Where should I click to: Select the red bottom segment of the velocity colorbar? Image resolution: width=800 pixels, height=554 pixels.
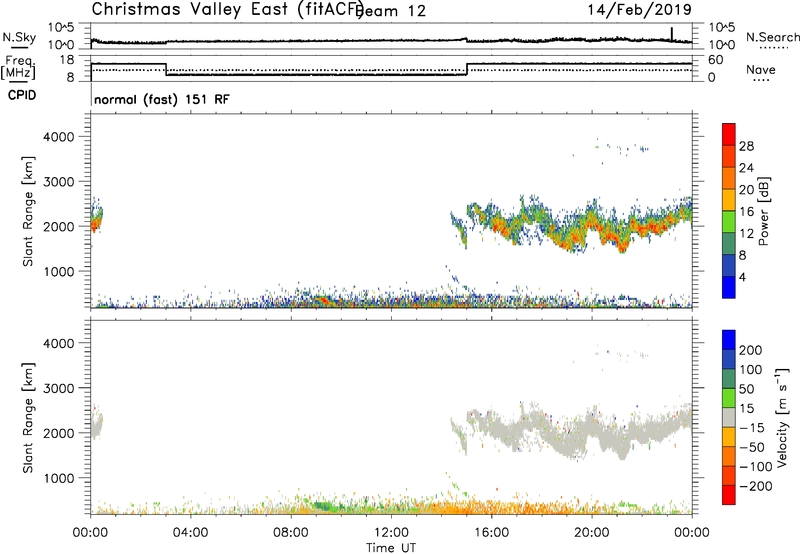click(729, 495)
